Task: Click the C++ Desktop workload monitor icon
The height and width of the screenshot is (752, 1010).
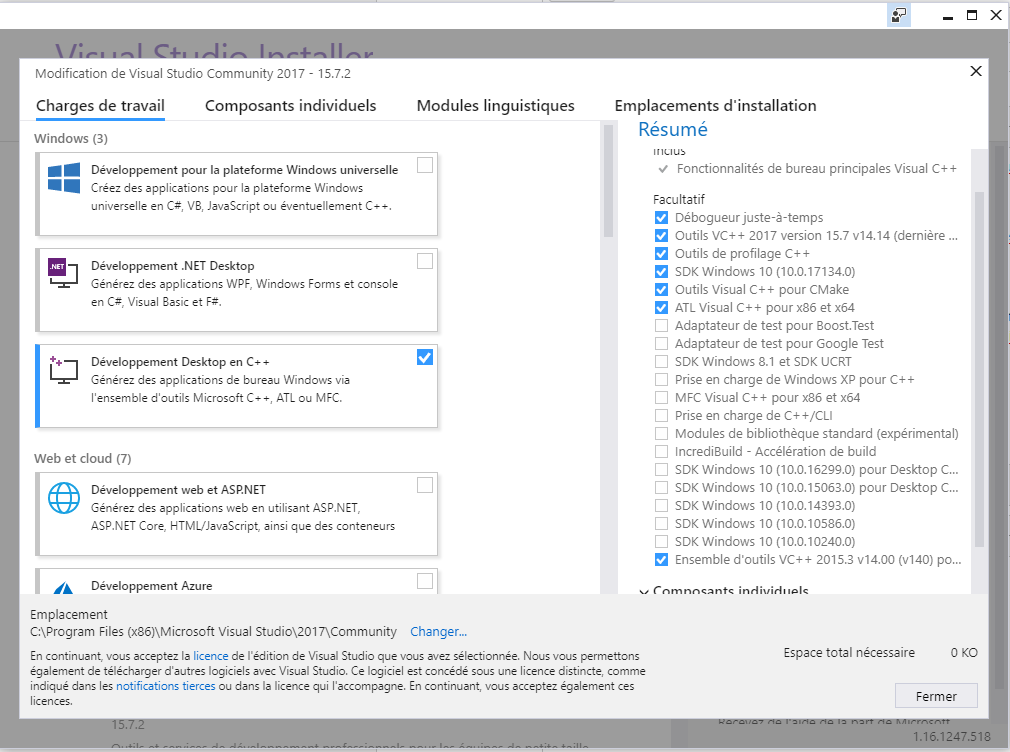Action: pos(63,370)
